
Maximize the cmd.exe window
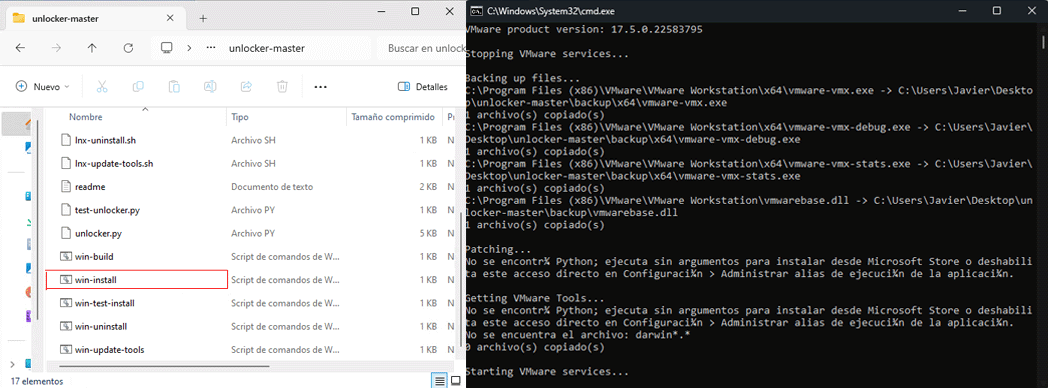click(x=997, y=11)
